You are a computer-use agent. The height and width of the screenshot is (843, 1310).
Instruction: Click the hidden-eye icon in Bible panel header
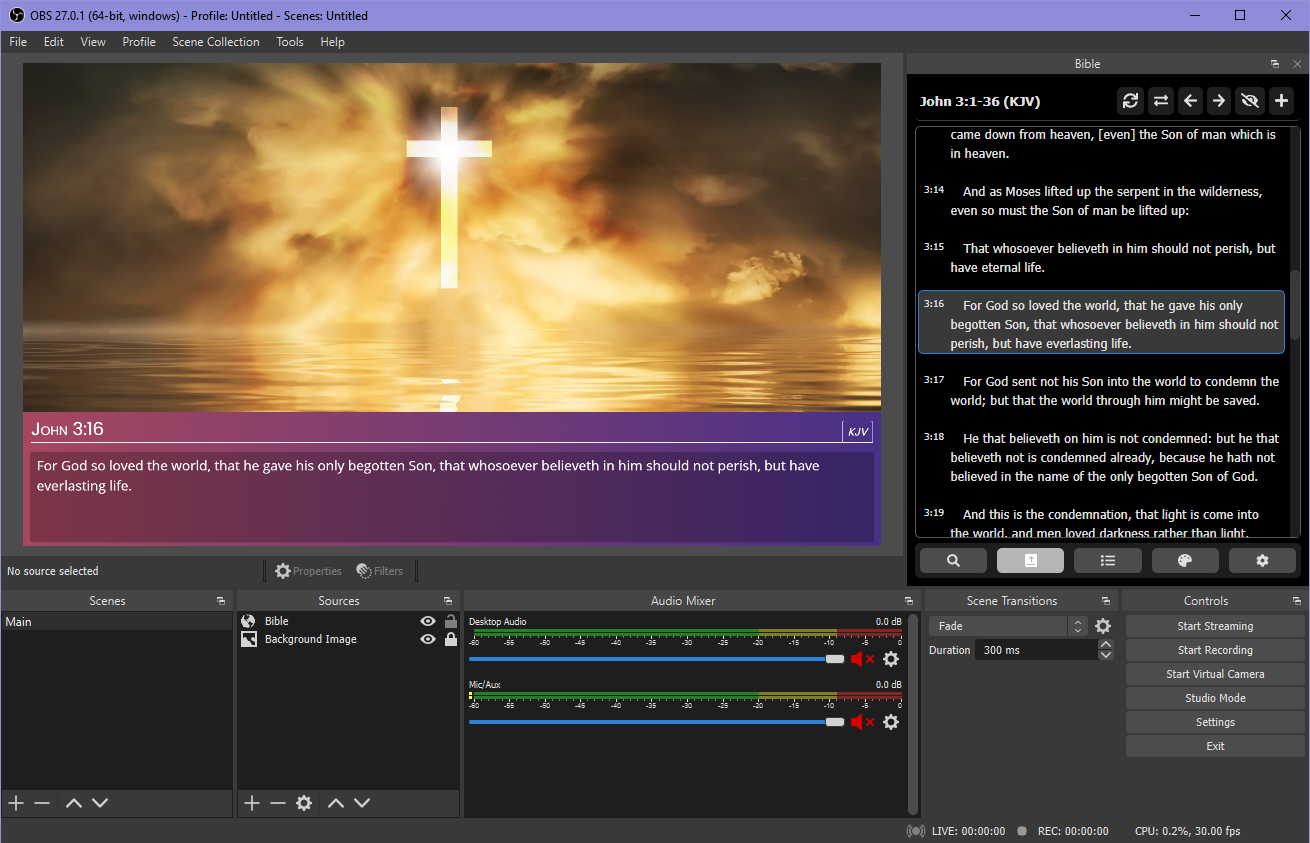coord(1250,101)
